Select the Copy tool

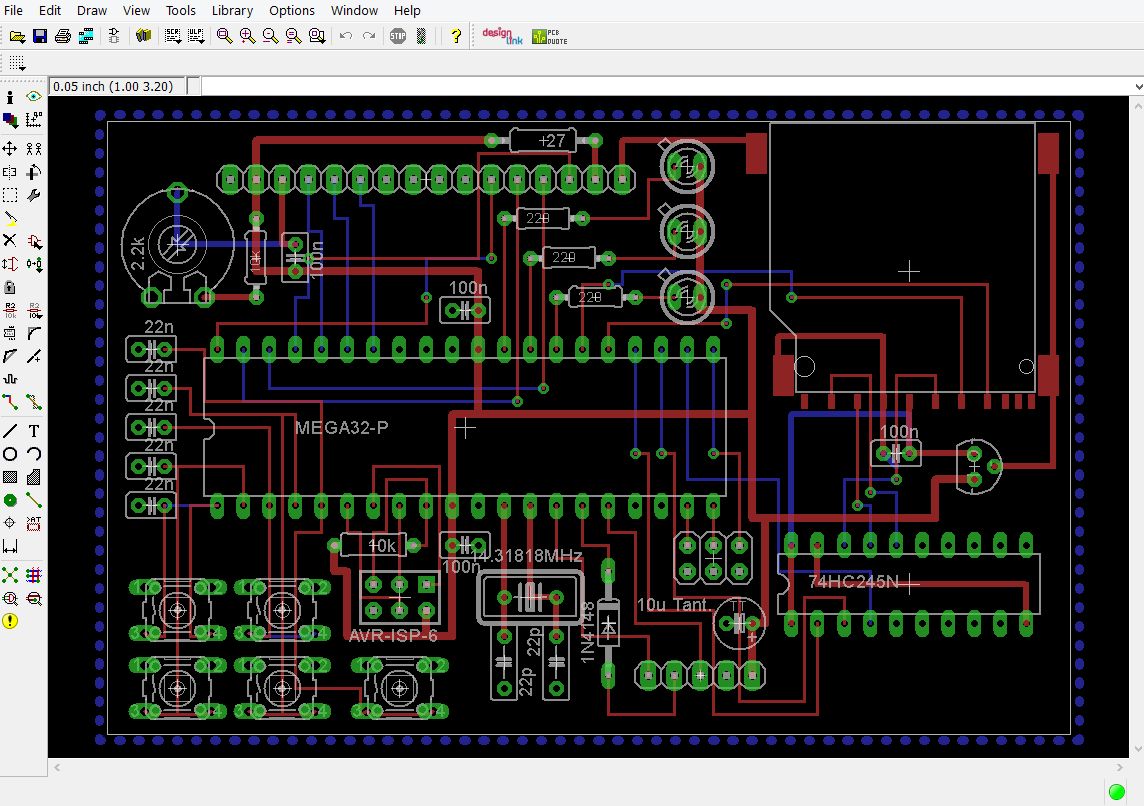coord(34,149)
